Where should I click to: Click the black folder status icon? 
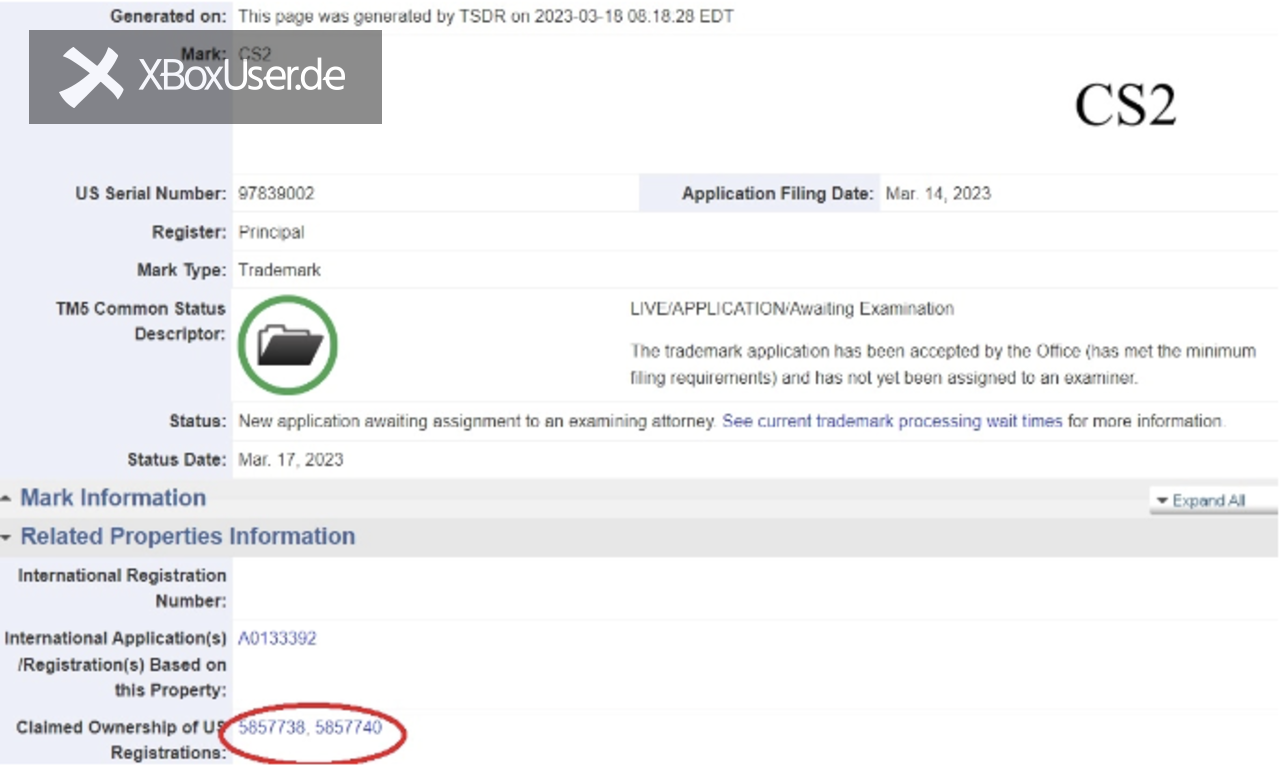coord(289,345)
